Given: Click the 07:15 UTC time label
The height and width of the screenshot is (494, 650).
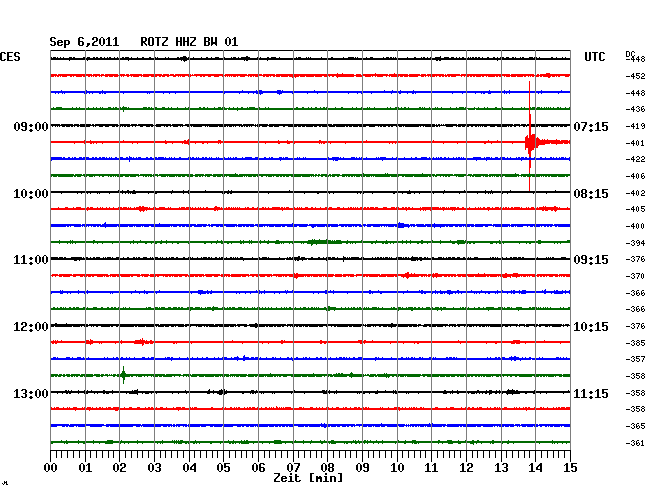Looking at the screenshot, I should point(591,126).
